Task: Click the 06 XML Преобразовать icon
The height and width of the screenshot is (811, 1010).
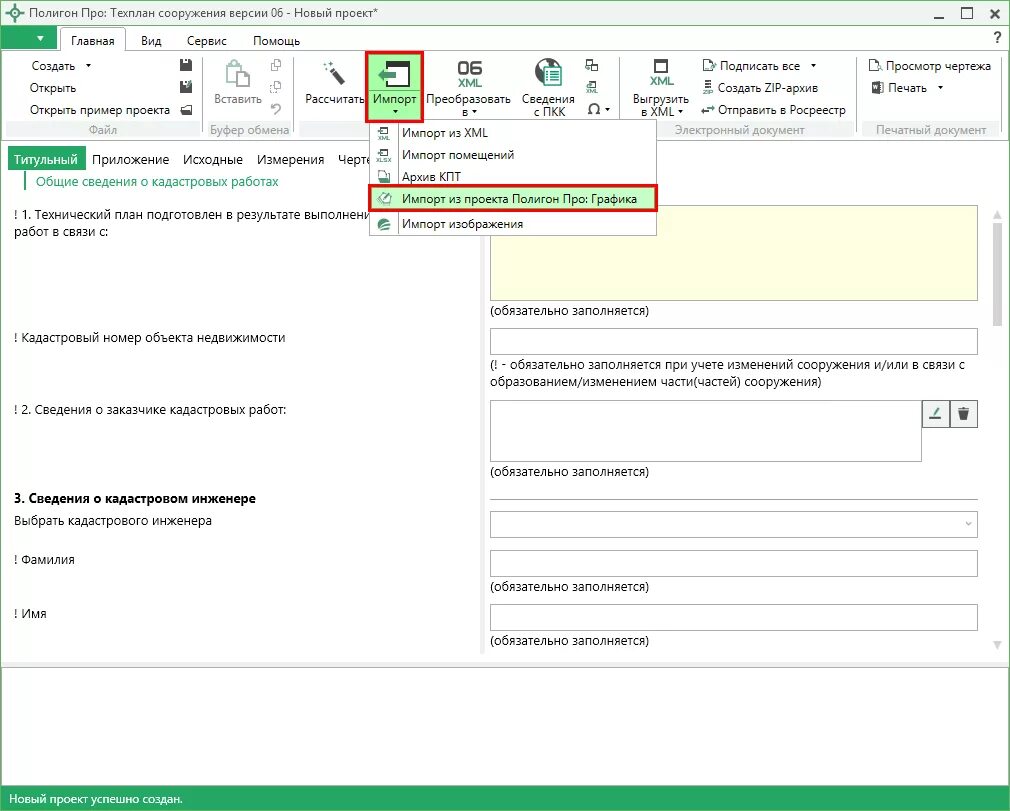Action: 469,75
